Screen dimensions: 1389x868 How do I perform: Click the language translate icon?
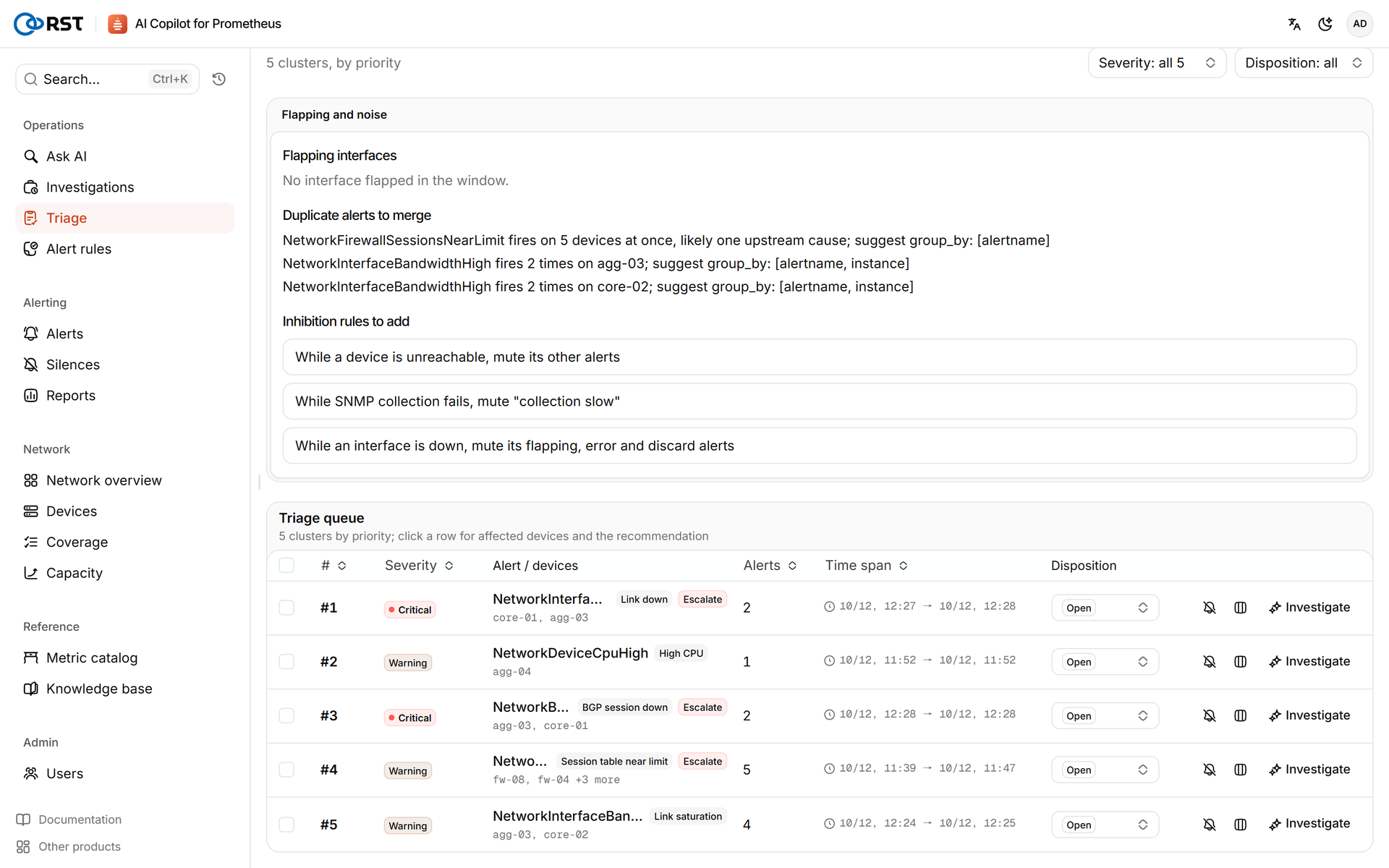(1294, 24)
